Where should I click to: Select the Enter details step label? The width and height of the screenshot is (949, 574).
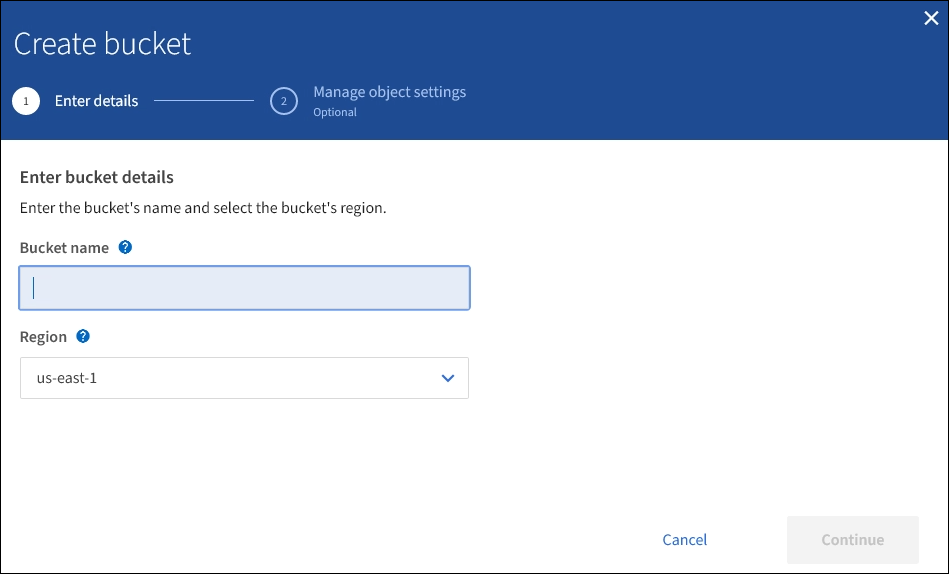[96, 101]
